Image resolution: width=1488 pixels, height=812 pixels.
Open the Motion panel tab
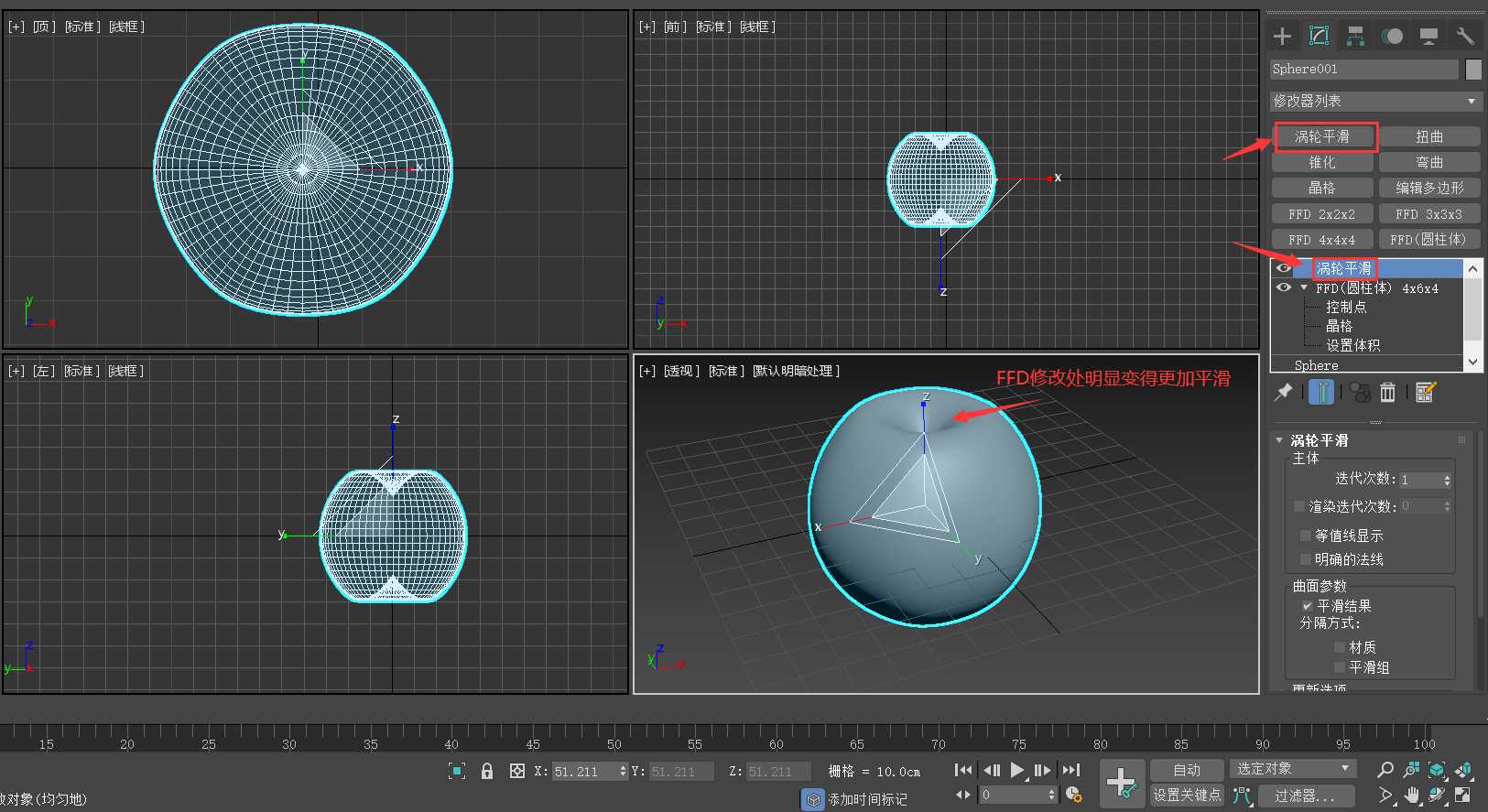point(1392,36)
